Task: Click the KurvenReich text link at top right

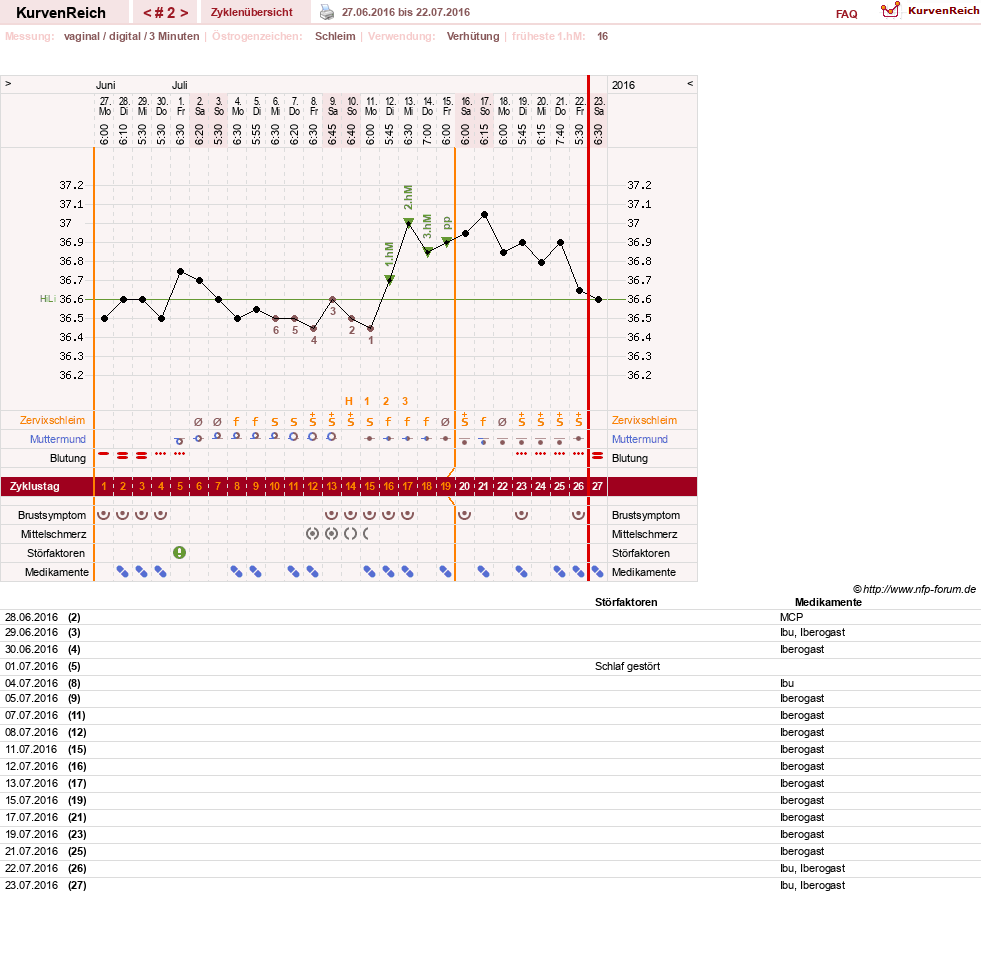Action: coord(943,10)
